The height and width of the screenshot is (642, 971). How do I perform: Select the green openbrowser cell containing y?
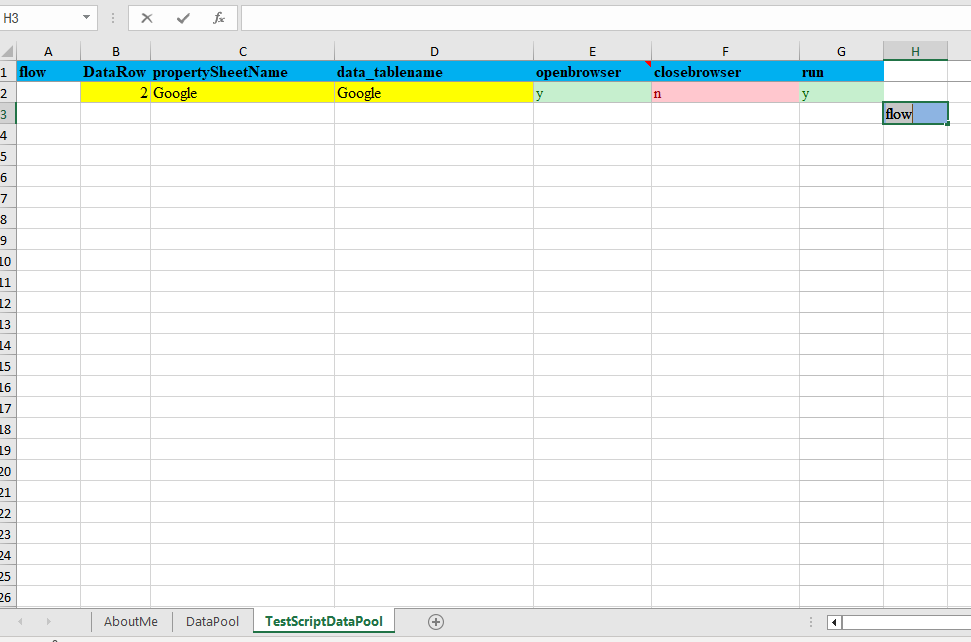[592, 93]
